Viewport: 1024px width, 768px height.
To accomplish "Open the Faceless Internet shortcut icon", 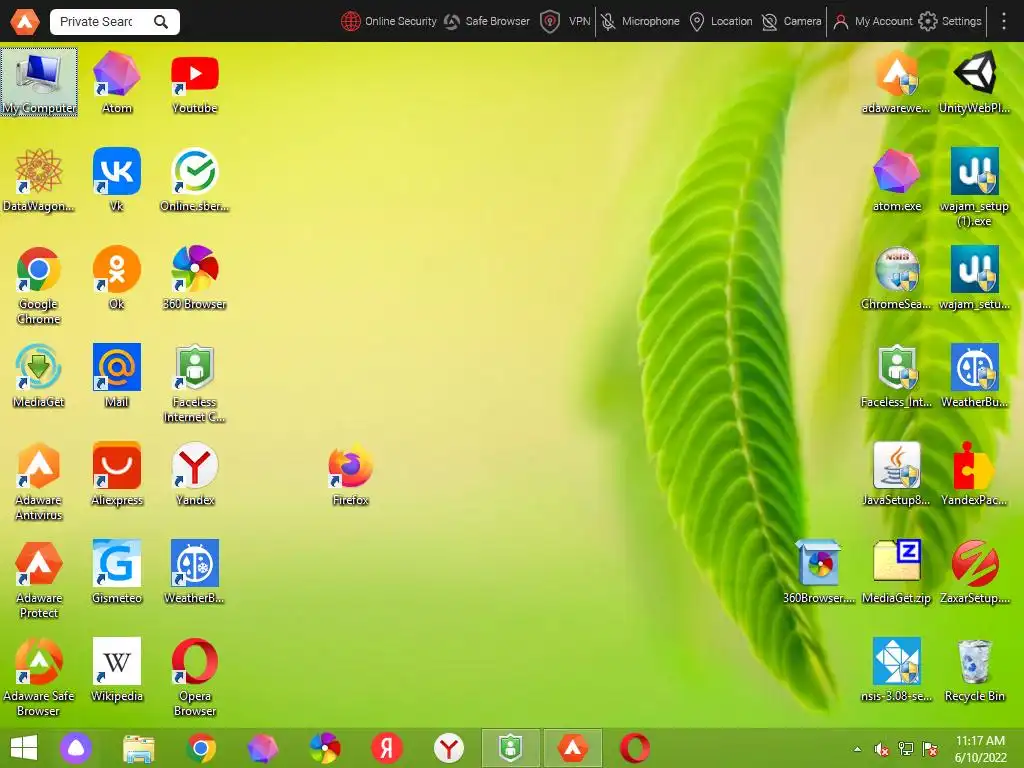I will click(195, 383).
